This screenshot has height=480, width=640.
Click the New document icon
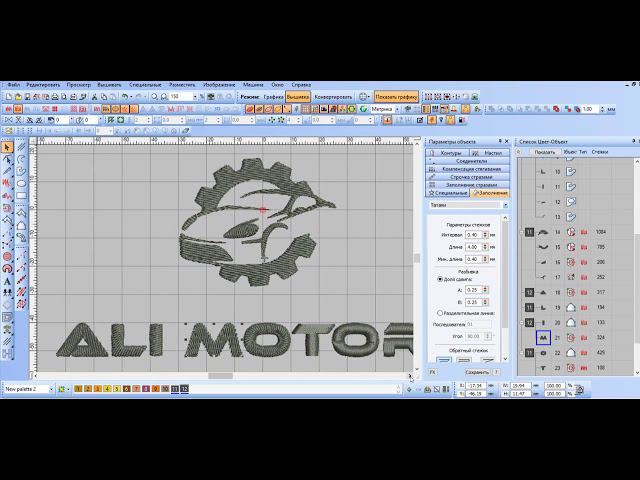[9, 97]
